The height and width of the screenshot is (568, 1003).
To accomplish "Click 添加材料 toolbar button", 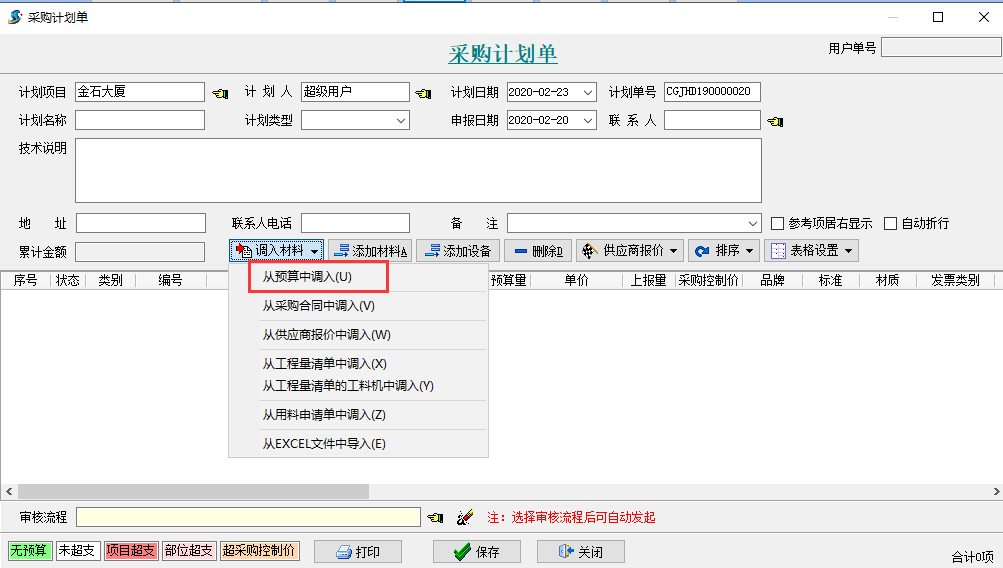I will coord(369,250).
